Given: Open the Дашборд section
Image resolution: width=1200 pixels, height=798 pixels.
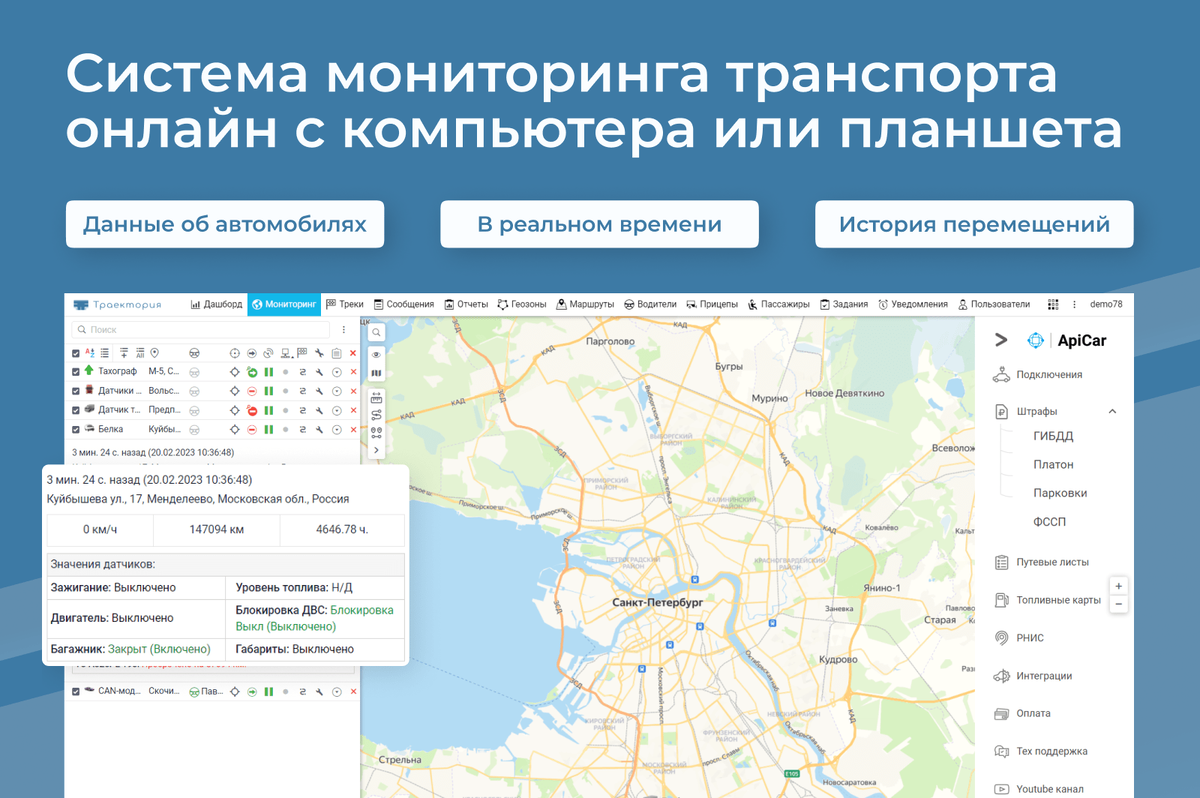Looking at the screenshot, I should click(224, 303).
